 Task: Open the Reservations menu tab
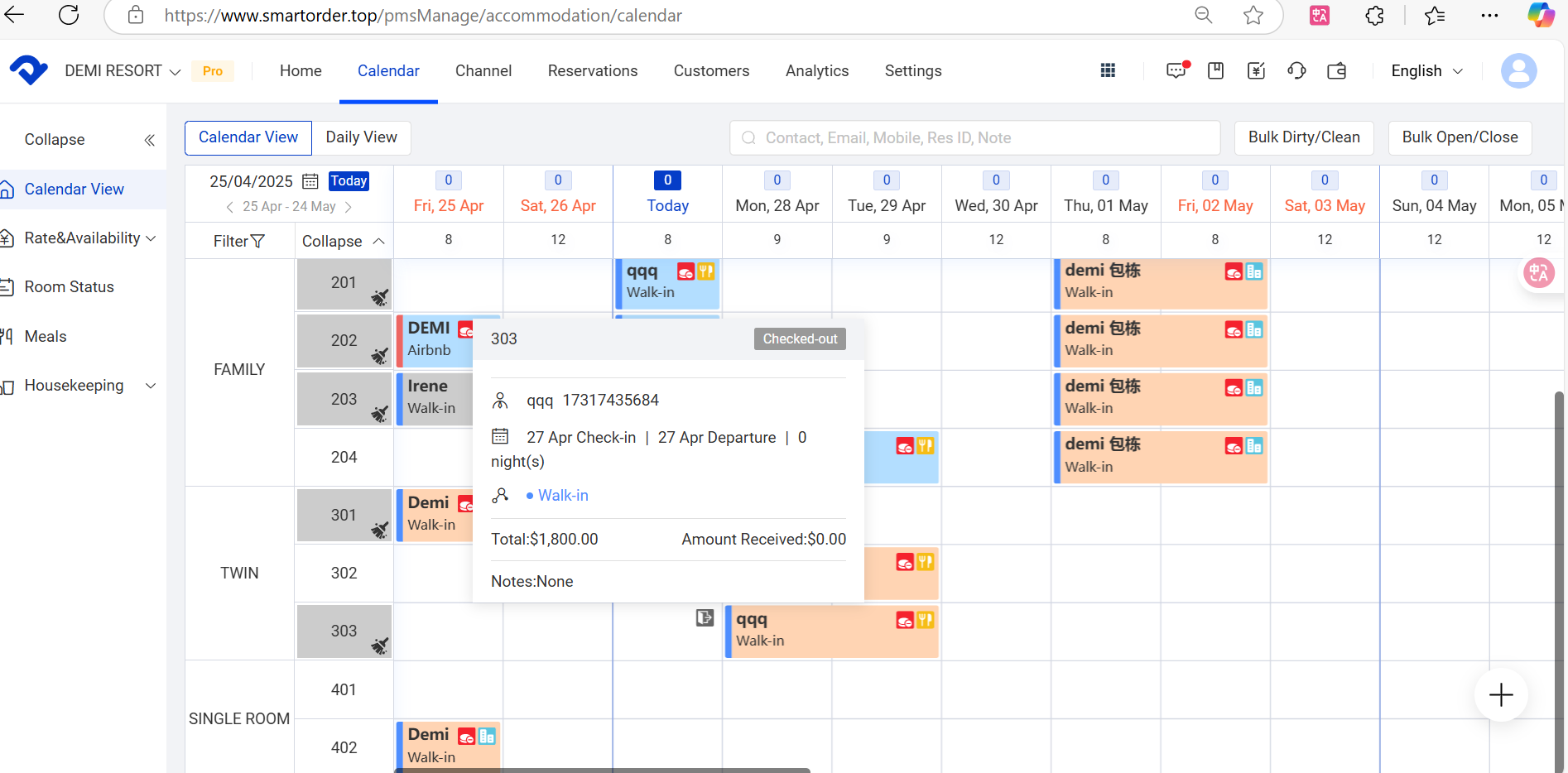pyautogui.click(x=593, y=71)
